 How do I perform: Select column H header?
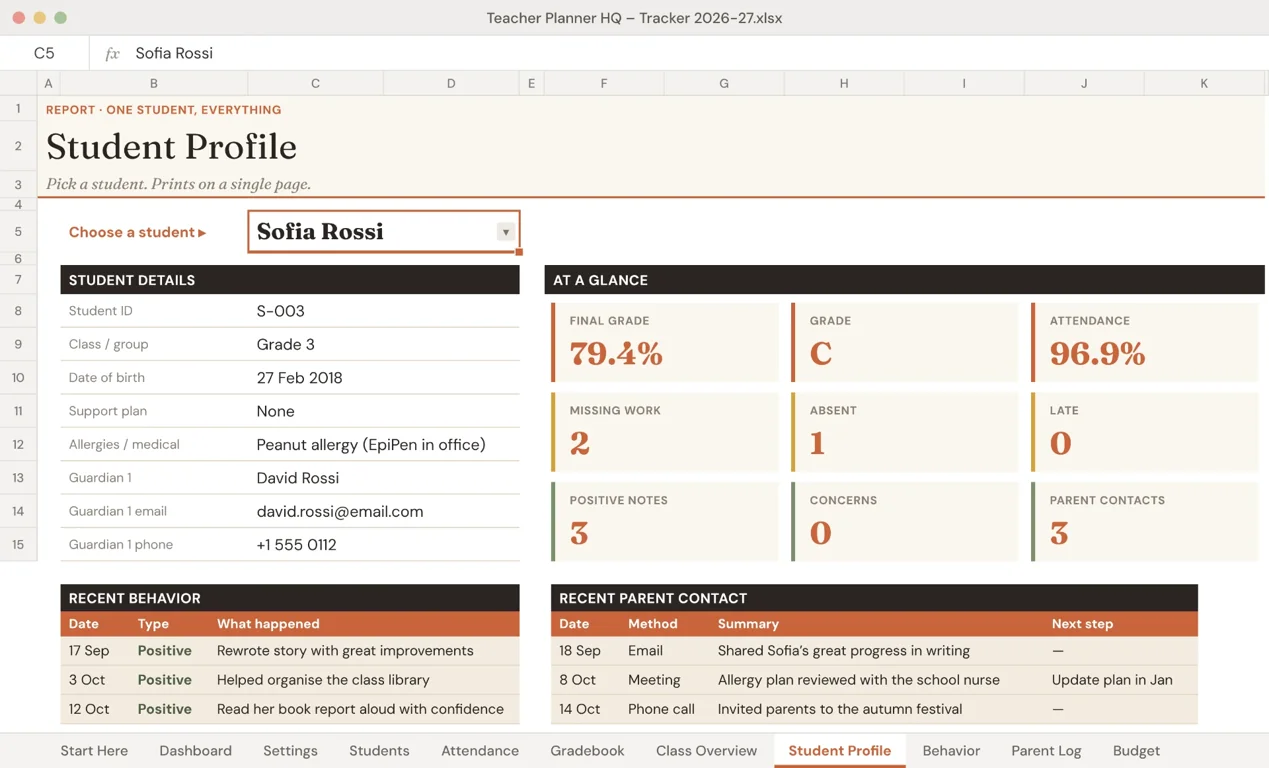point(844,83)
